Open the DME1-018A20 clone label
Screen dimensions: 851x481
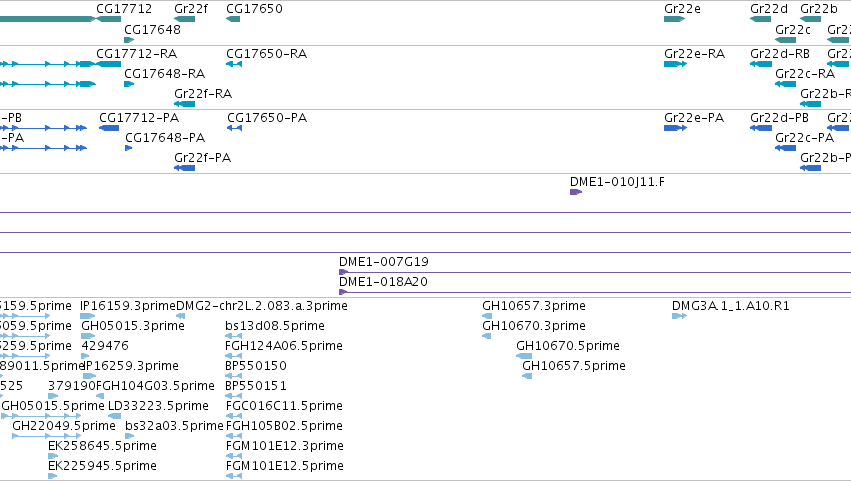pyautogui.click(x=383, y=282)
